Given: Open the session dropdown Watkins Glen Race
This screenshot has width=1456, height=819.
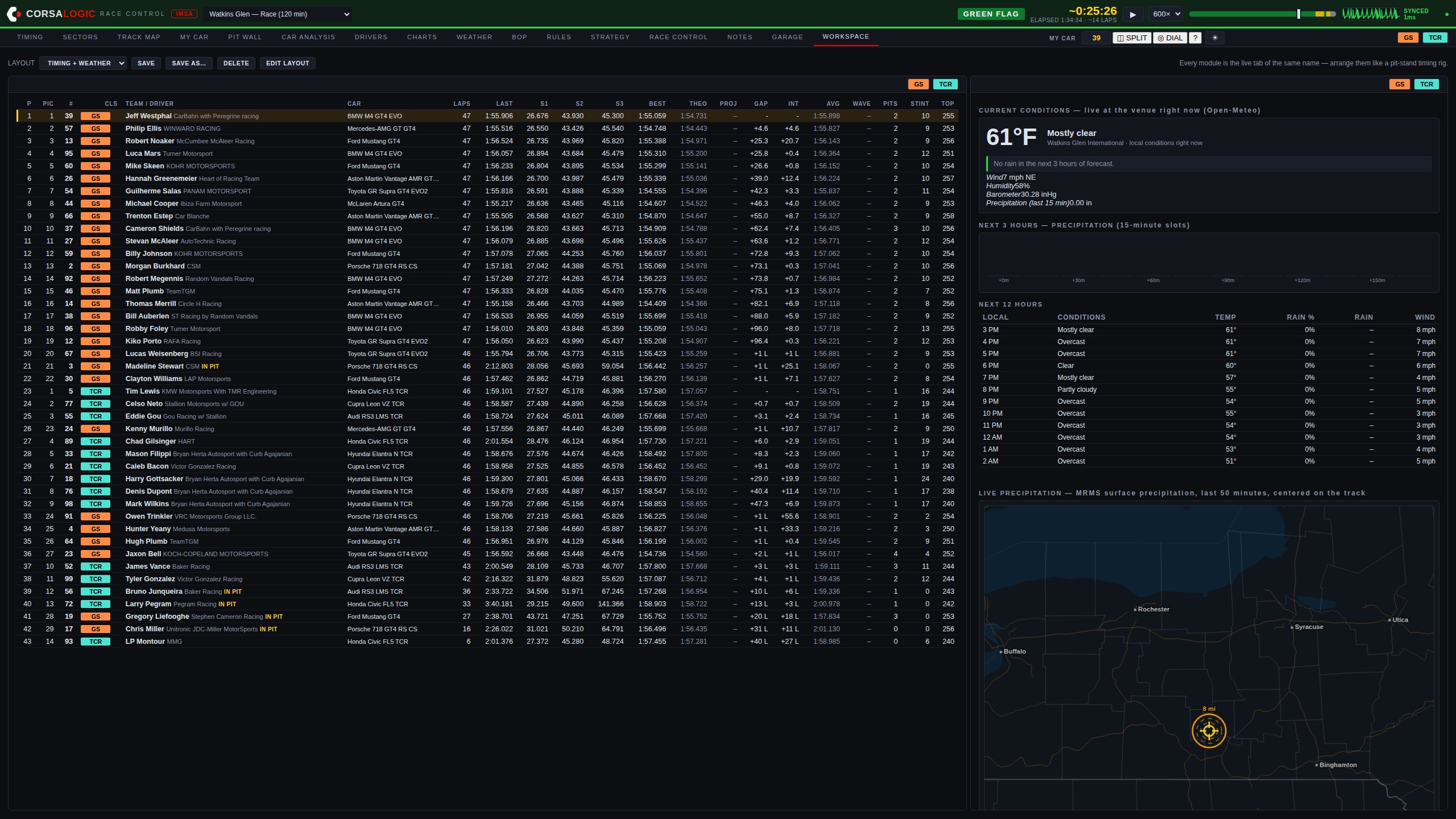Looking at the screenshot, I should click(278, 14).
